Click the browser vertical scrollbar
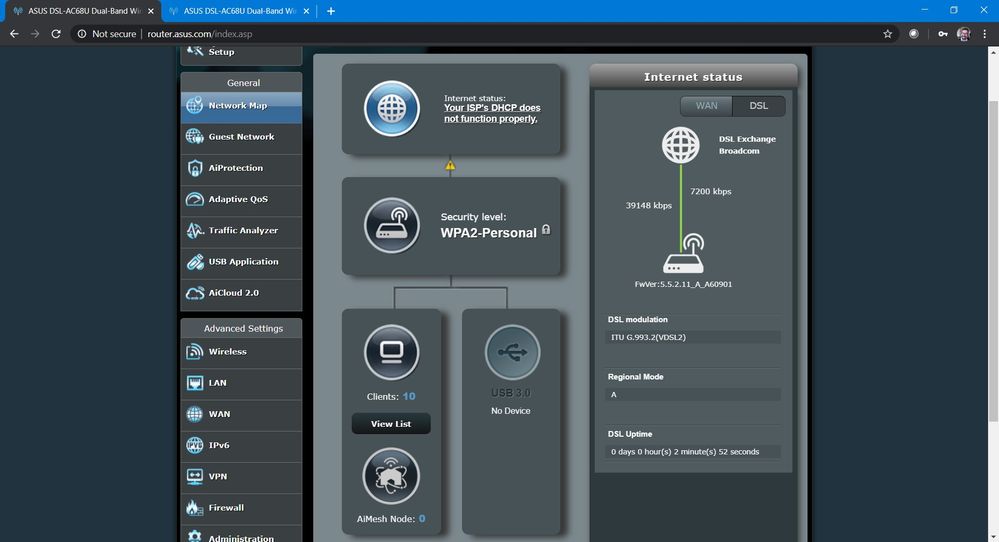The height and width of the screenshot is (542, 999). (993, 261)
